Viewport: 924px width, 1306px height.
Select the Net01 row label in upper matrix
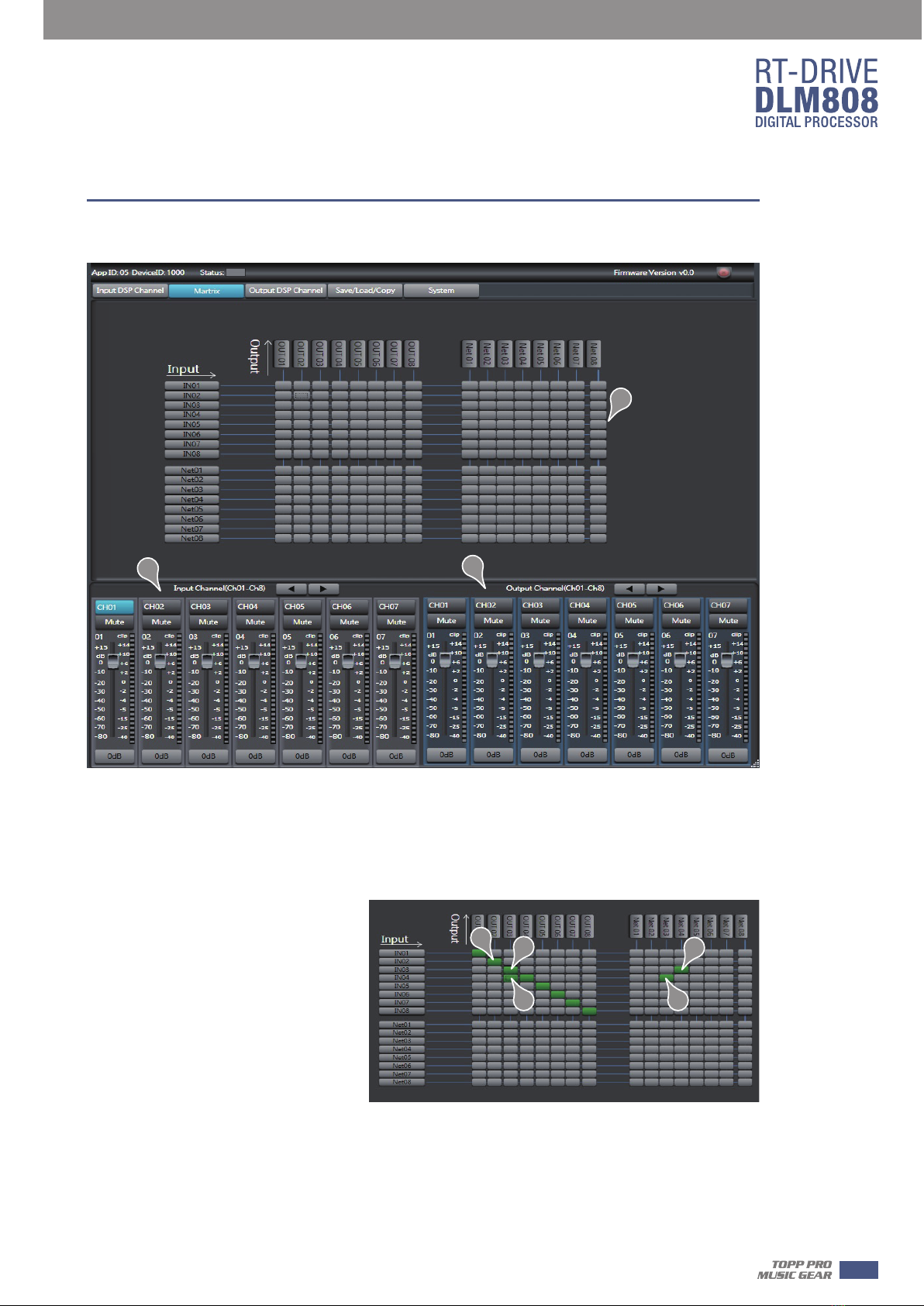[191, 470]
